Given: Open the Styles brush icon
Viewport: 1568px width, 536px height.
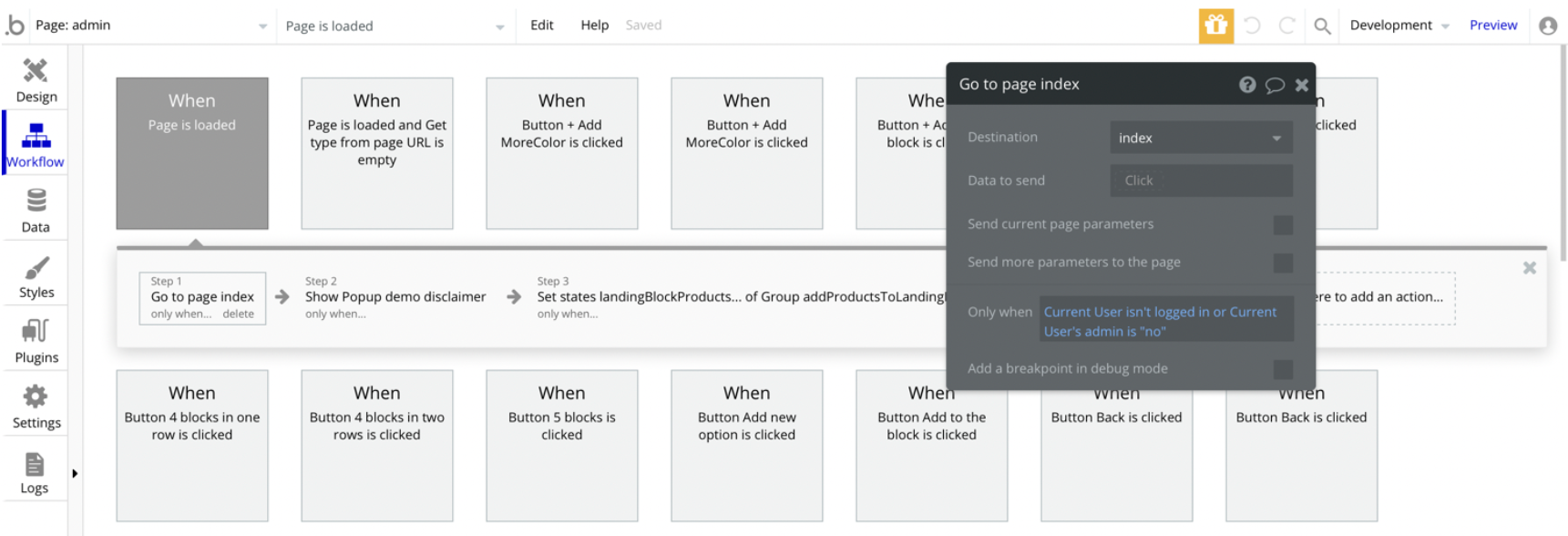Looking at the screenshot, I should (x=36, y=267).
